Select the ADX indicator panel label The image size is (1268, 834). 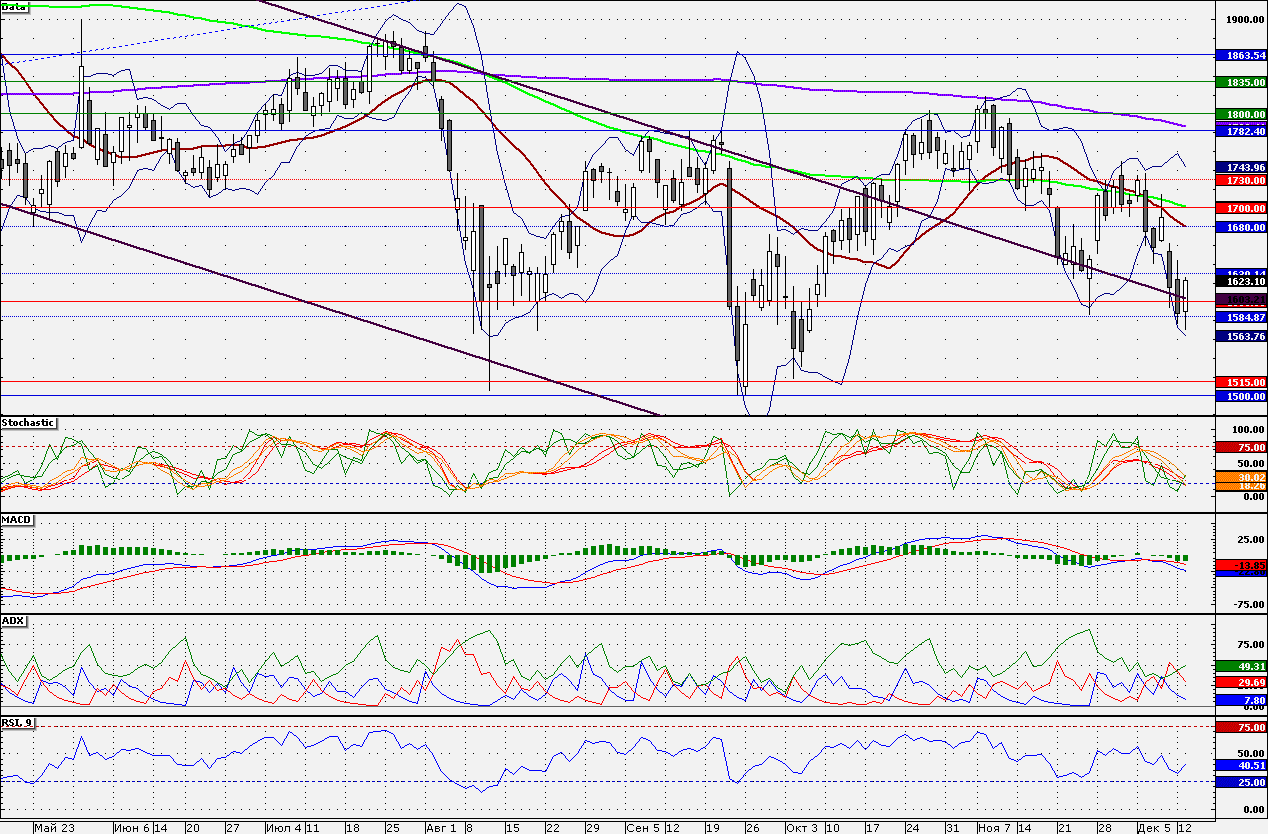(14, 621)
